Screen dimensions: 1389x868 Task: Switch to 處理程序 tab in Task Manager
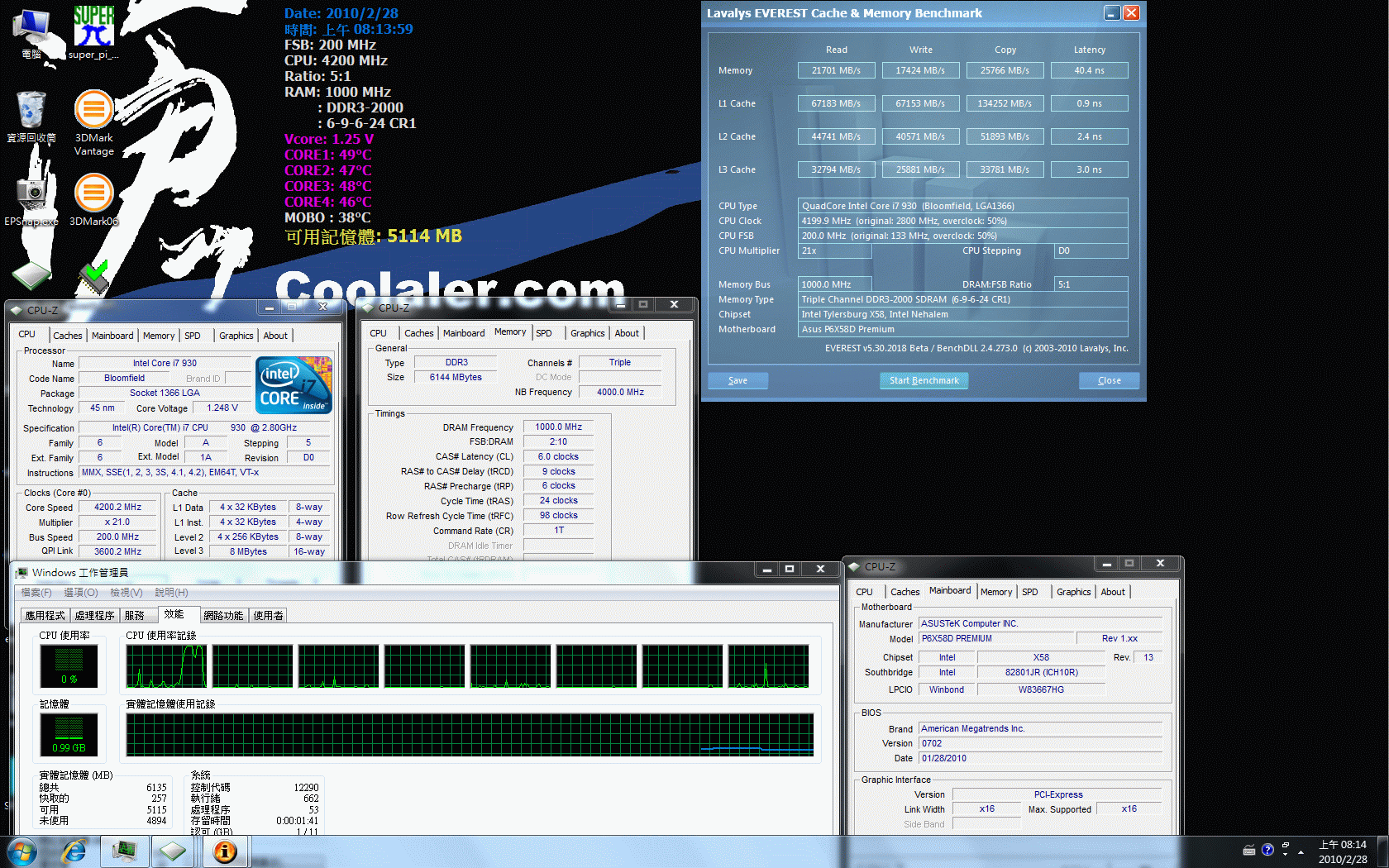point(94,615)
